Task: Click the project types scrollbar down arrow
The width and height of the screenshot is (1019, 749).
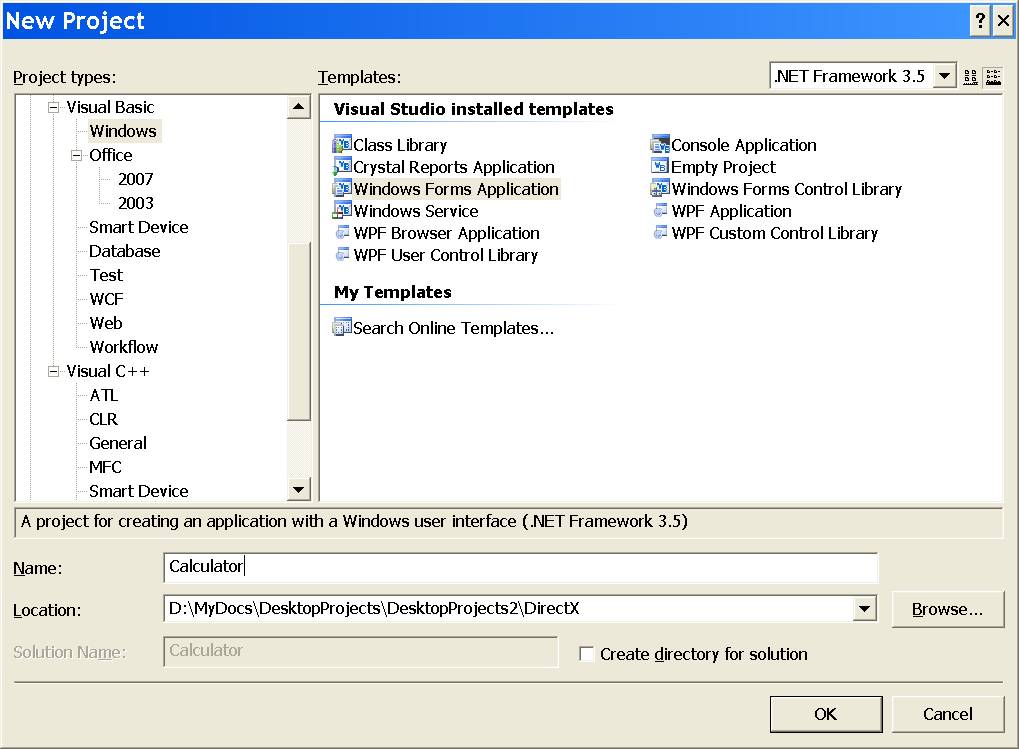Action: click(298, 489)
